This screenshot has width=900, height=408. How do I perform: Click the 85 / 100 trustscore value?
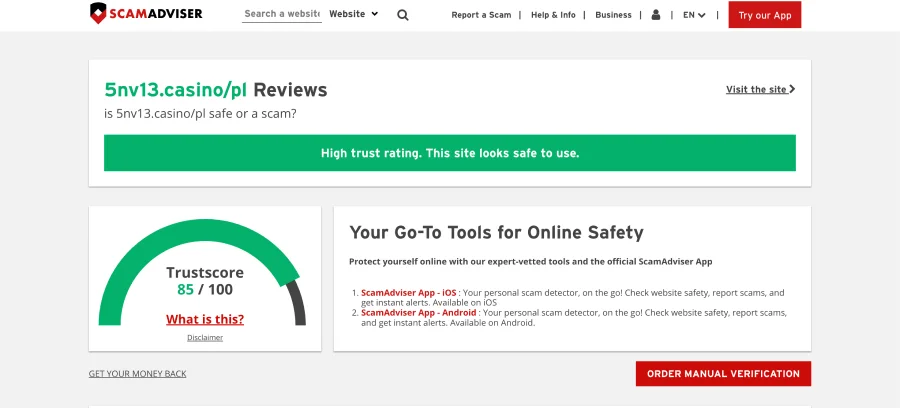205,289
